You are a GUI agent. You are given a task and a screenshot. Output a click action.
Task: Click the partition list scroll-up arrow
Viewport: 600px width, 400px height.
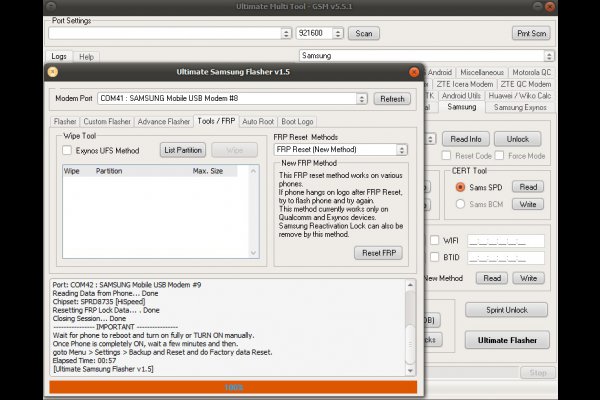[x=253, y=171]
